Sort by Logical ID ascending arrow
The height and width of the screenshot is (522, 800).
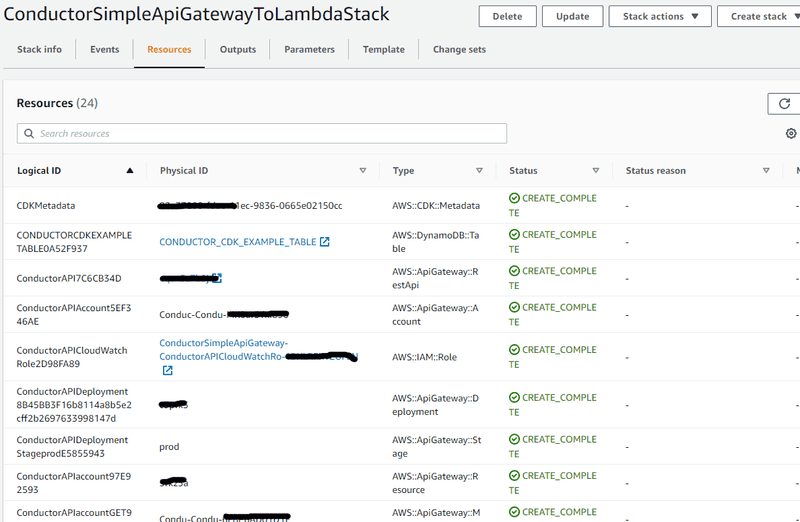click(x=130, y=170)
